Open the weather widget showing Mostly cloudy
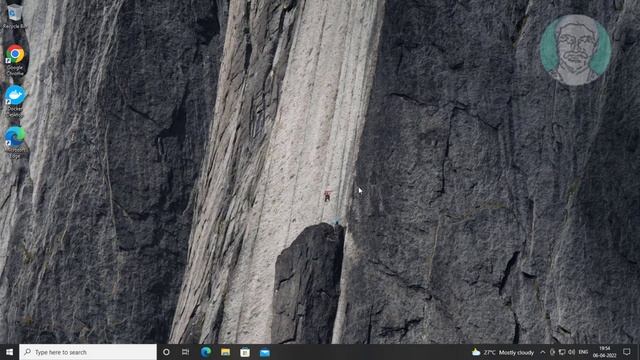The height and width of the screenshot is (360, 640). 503,352
